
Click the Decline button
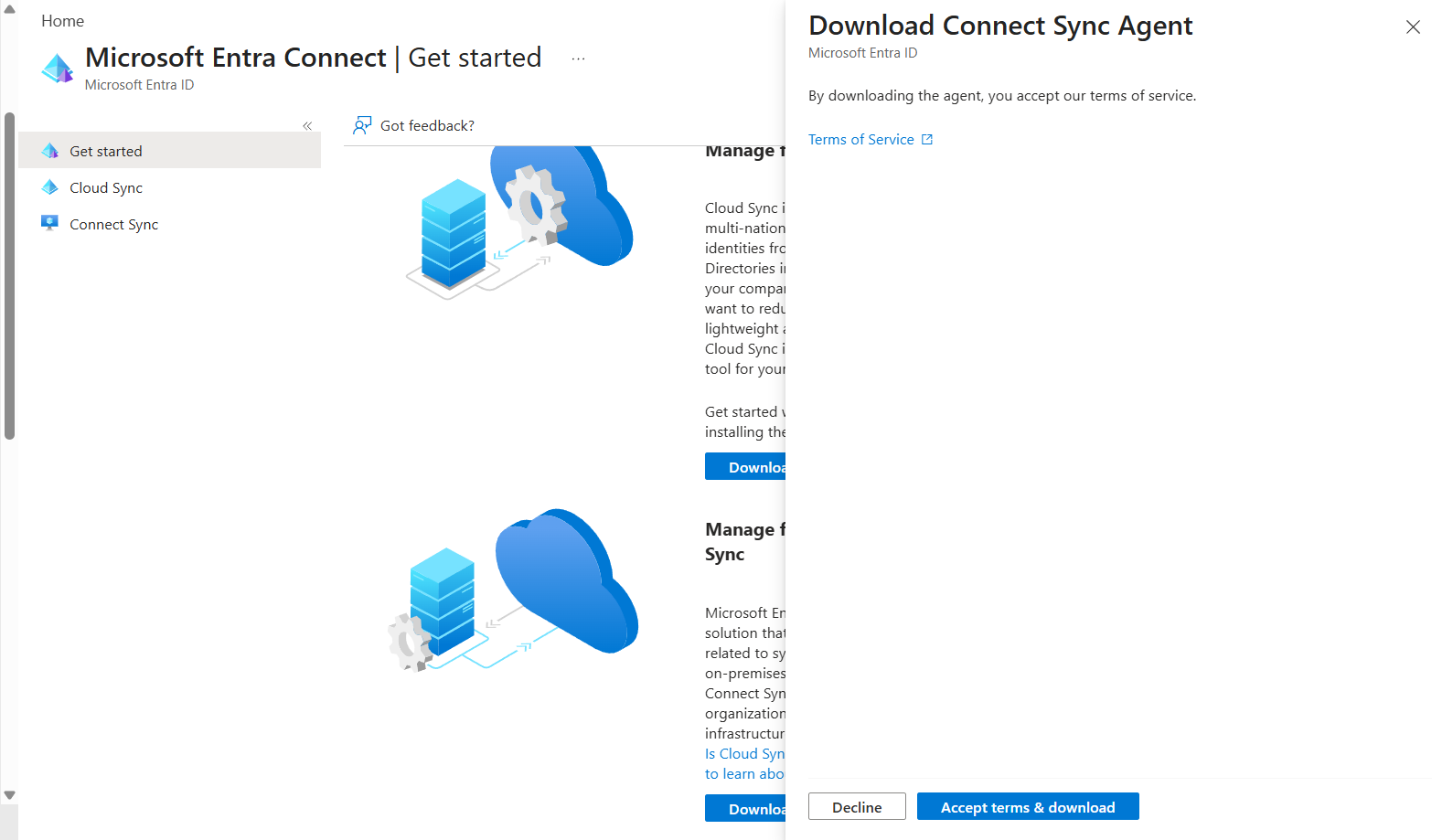pyautogui.click(x=857, y=807)
